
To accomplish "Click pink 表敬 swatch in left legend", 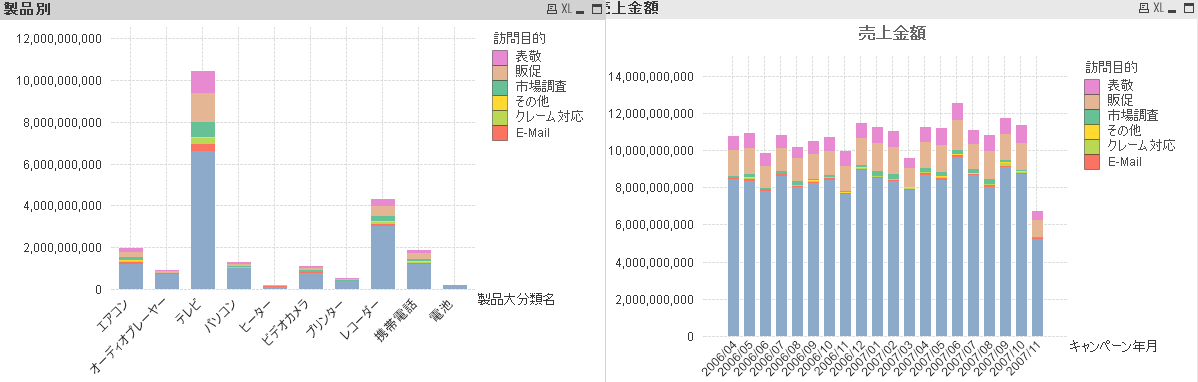I will (x=500, y=57).
